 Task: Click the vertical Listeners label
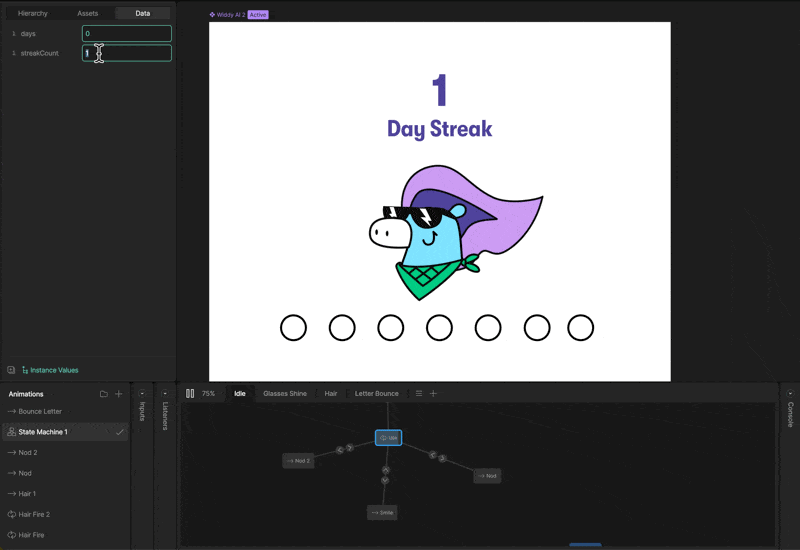tap(165, 416)
